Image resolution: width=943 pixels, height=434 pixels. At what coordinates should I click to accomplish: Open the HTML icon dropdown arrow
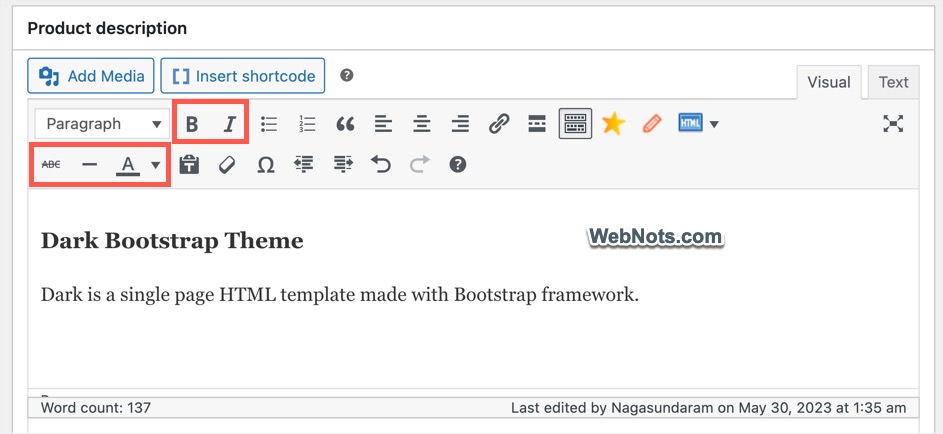tap(714, 124)
